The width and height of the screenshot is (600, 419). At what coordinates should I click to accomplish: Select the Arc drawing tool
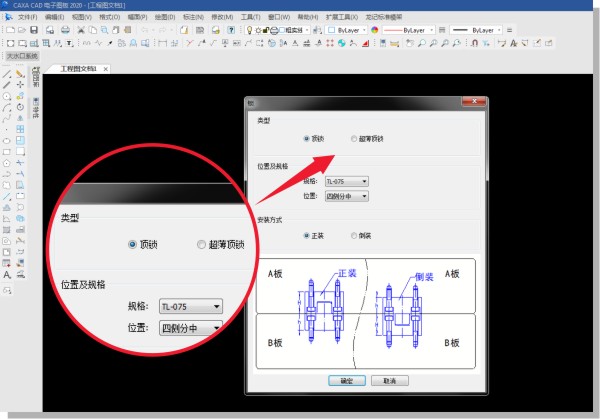(7, 108)
